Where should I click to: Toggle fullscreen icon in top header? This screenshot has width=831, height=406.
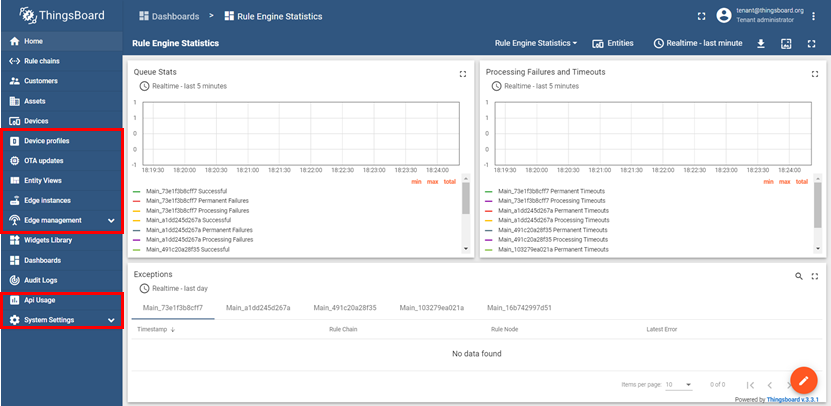(x=701, y=16)
